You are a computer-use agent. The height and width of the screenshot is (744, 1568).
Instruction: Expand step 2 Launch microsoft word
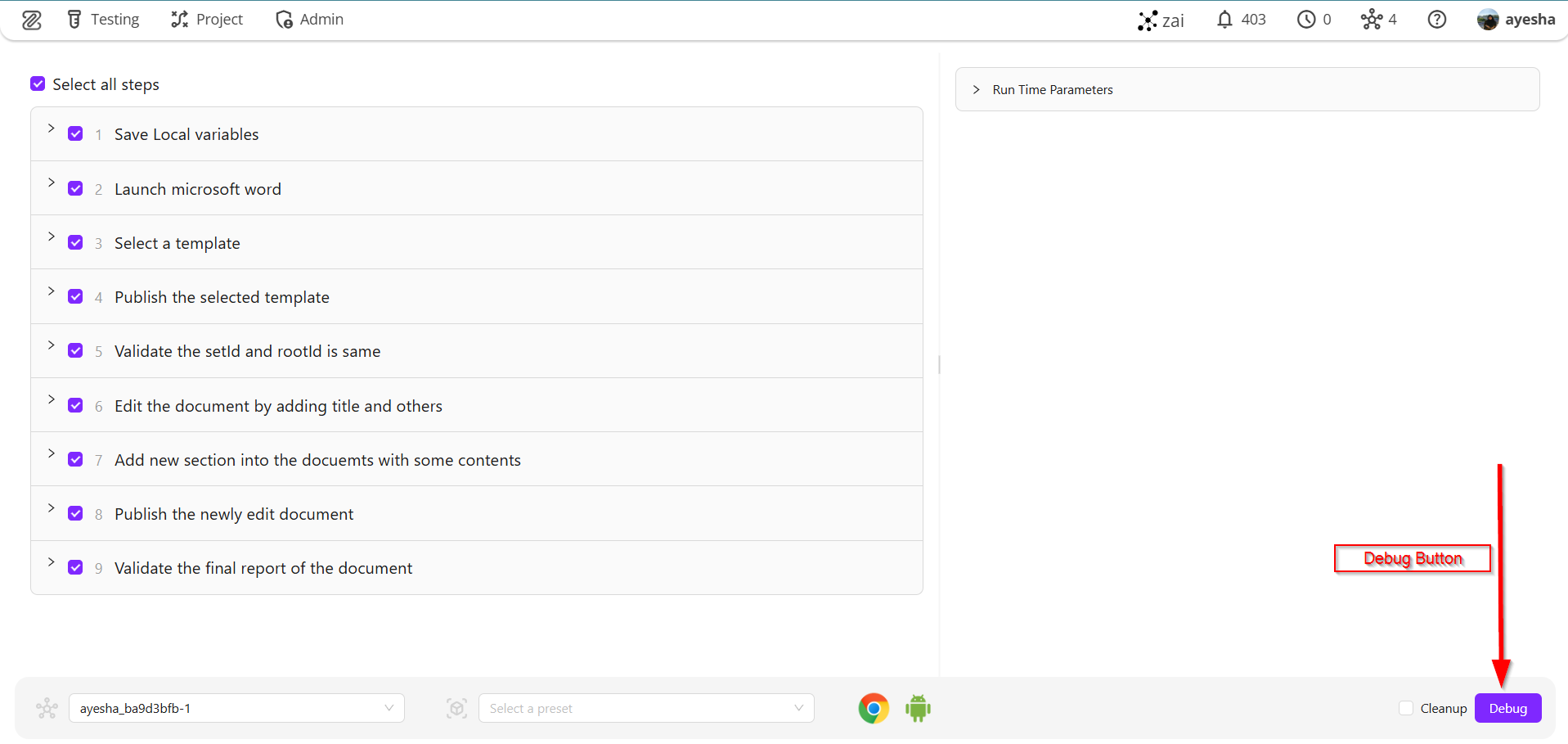tap(51, 183)
